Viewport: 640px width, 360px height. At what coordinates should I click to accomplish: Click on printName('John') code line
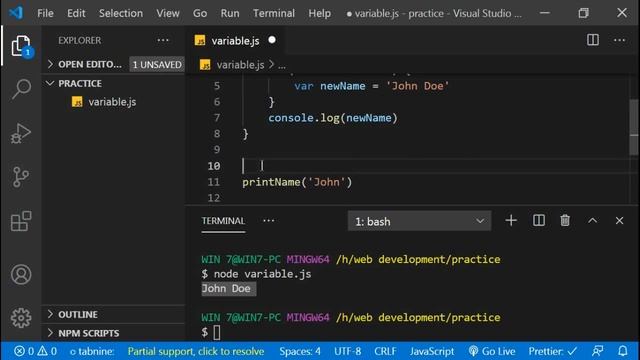297,182
